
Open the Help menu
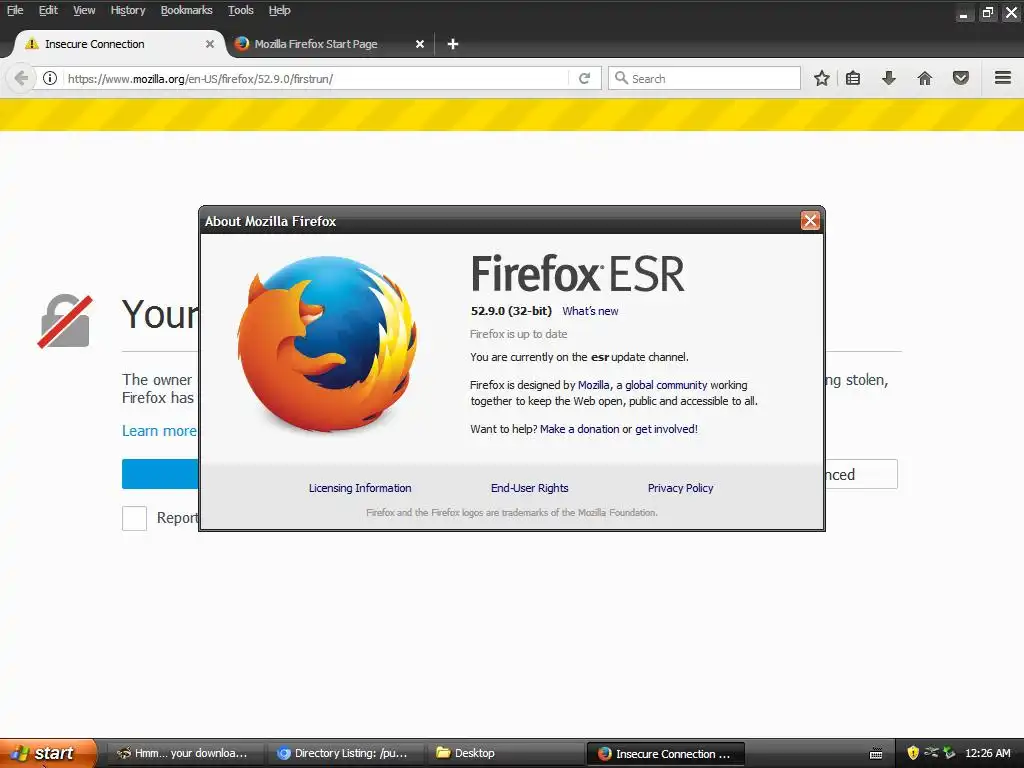tap(279, 10)
